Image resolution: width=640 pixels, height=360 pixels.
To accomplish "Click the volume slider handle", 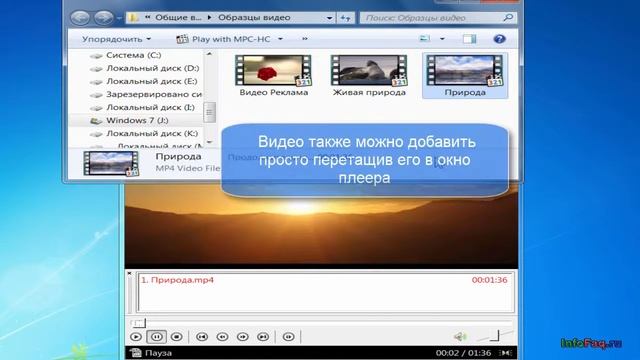I will point(495,336).
